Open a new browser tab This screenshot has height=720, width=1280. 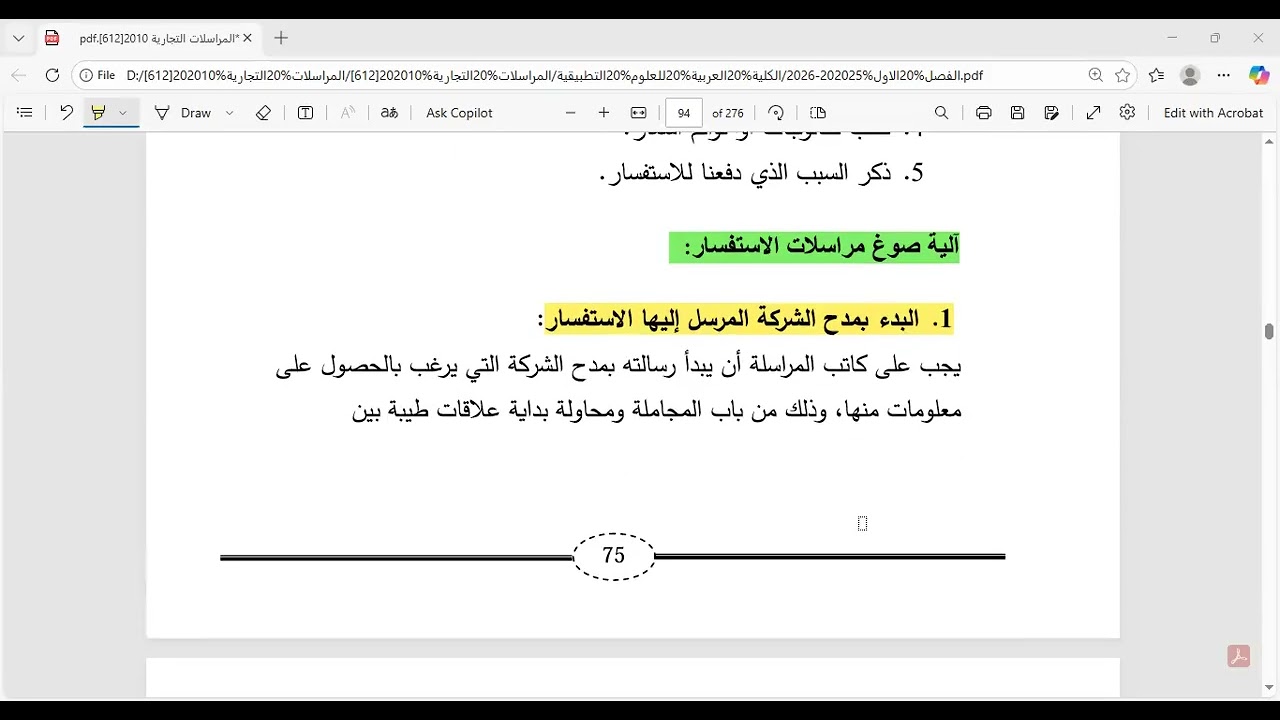(281, 38)
